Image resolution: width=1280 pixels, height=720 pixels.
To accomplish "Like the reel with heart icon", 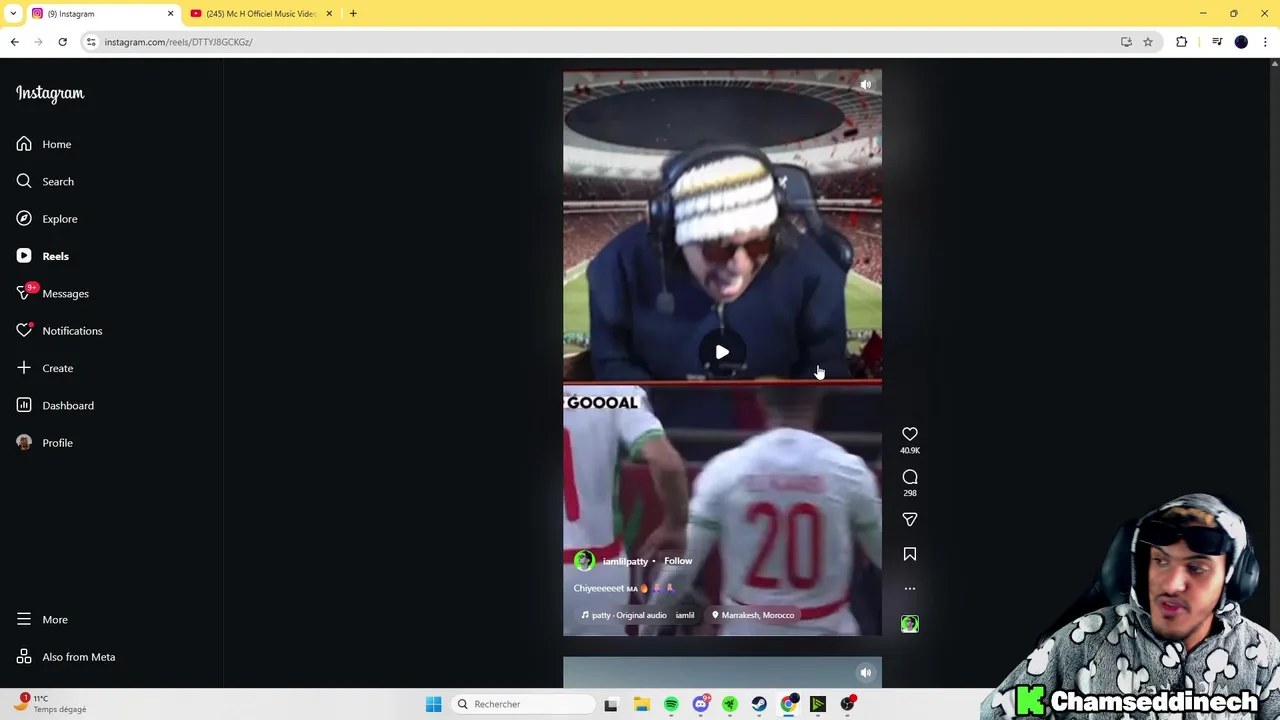I will (x=910, y=434).
